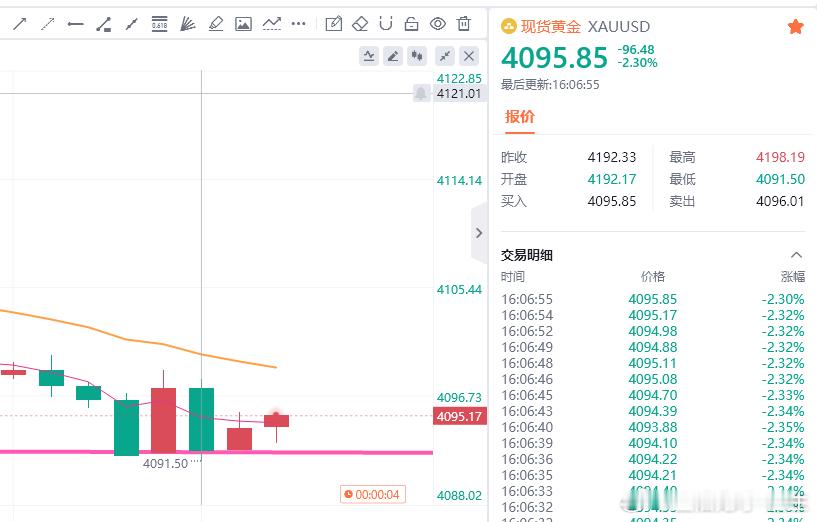Click the 最低 value 4091.50
The width and height of the screenshot is (817, 522).
pyautogui.click(x=780, y=179)
